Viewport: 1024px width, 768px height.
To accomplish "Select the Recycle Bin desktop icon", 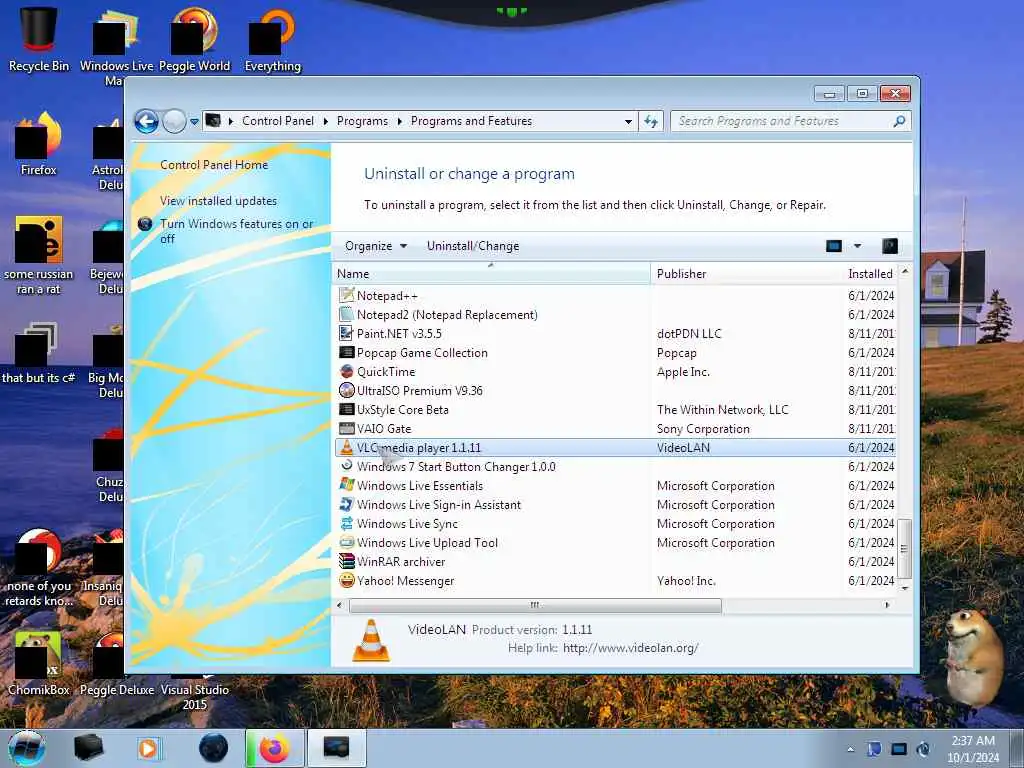I will (x=39, y=39).
